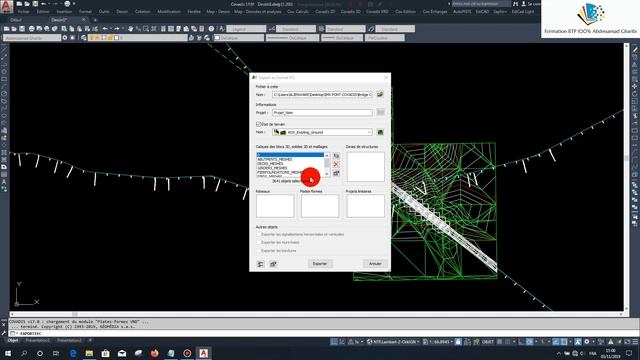The width and height of the screenshot is (640, 360).
Task: Open help question mark icon in toolbar
Action: (211, 29)
